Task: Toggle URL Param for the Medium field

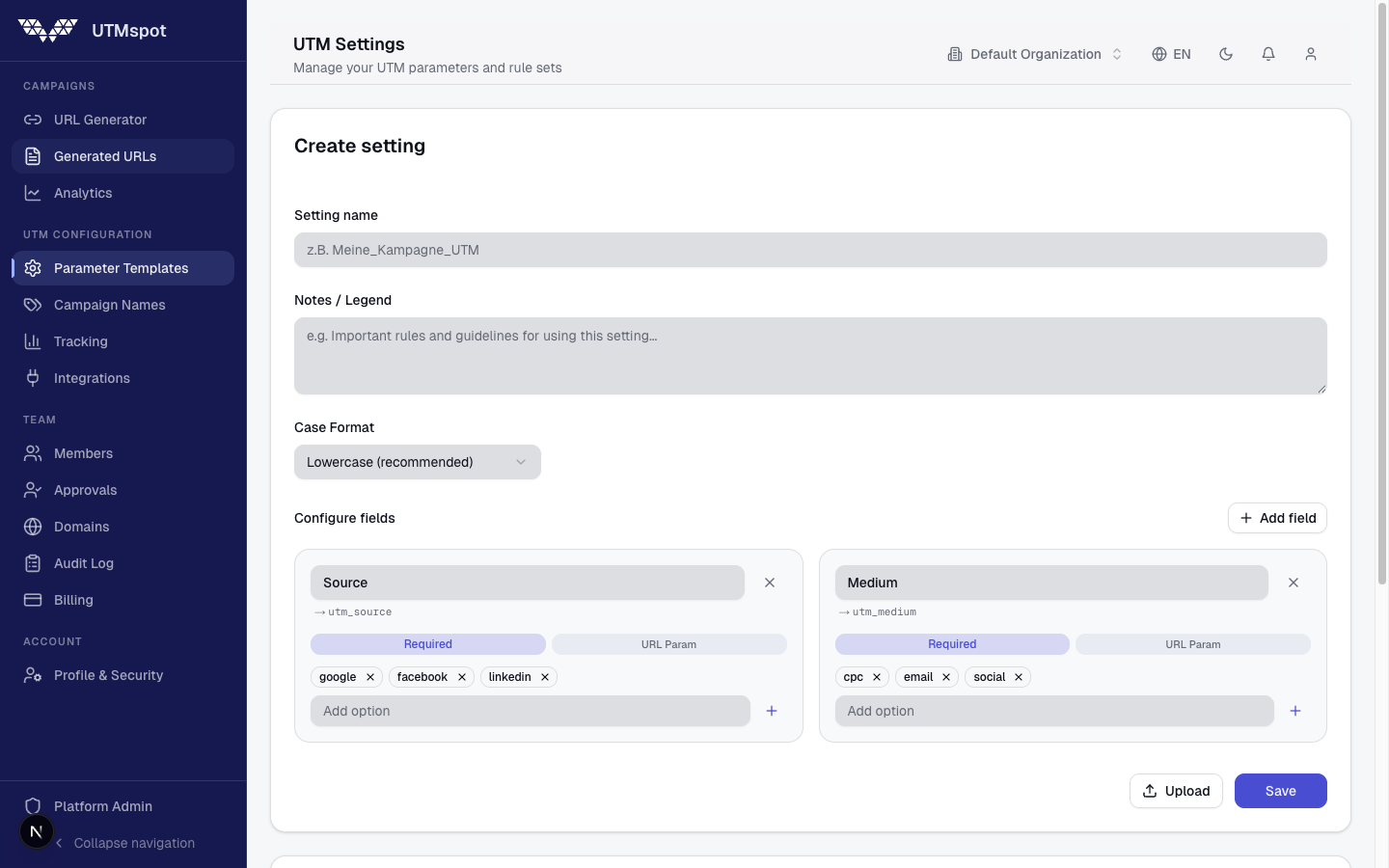Action: pyautogui.click(x=1193, y=643)
